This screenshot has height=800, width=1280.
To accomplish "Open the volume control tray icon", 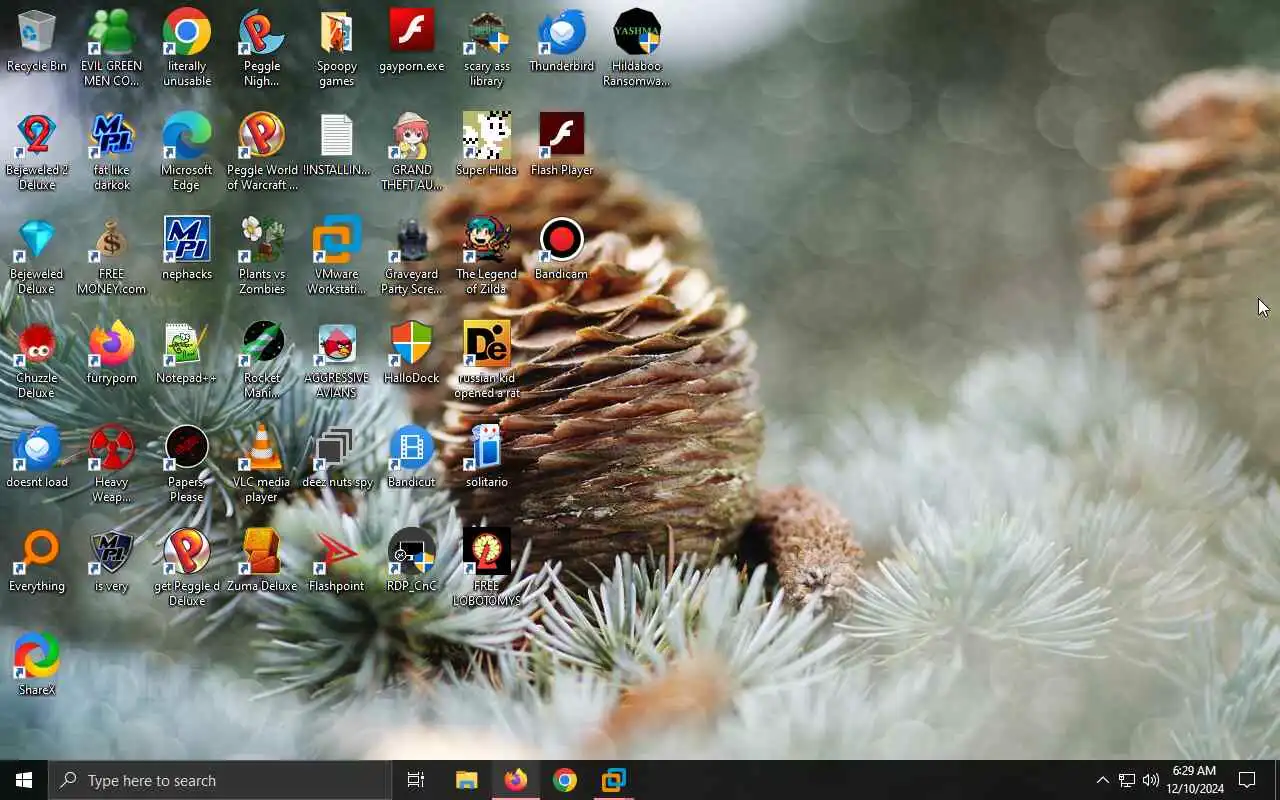I will pos(1151,780).
